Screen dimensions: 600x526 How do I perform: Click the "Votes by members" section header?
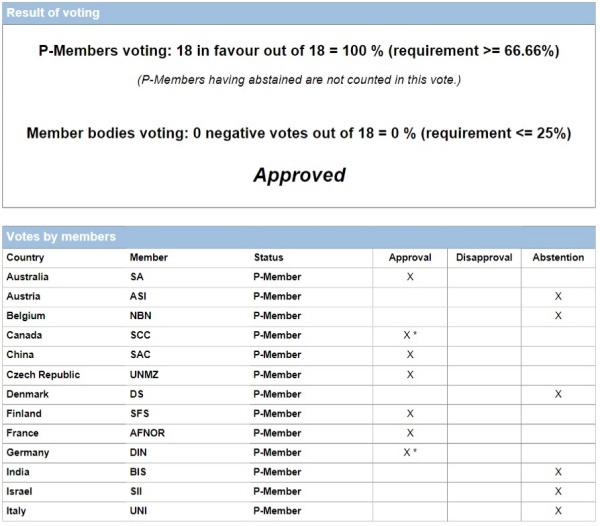point(299,237)
